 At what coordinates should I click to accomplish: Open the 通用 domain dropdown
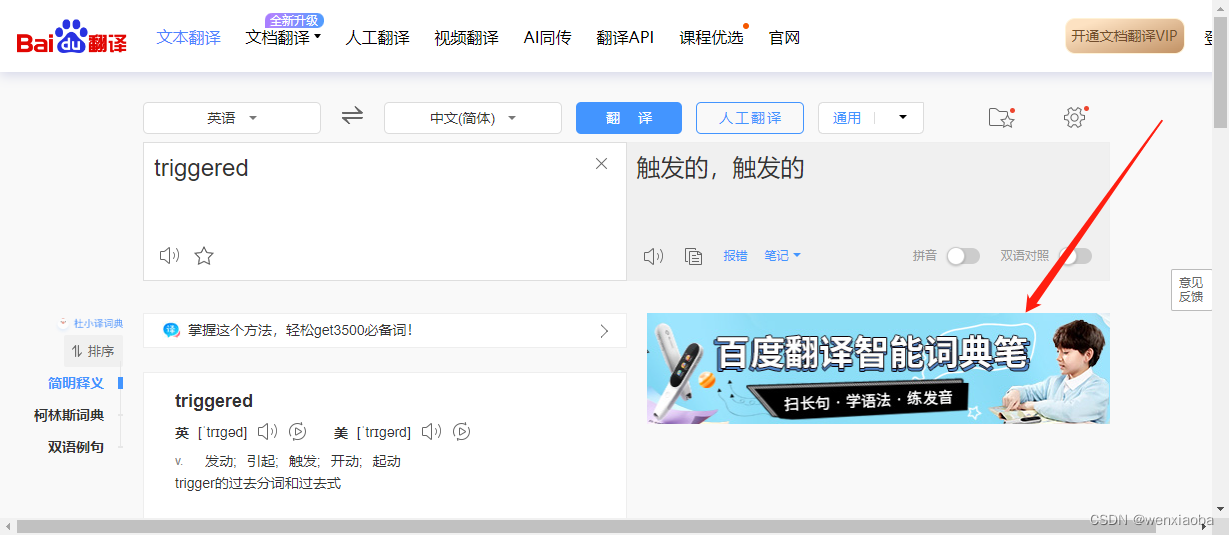click(x=871, y=118)
